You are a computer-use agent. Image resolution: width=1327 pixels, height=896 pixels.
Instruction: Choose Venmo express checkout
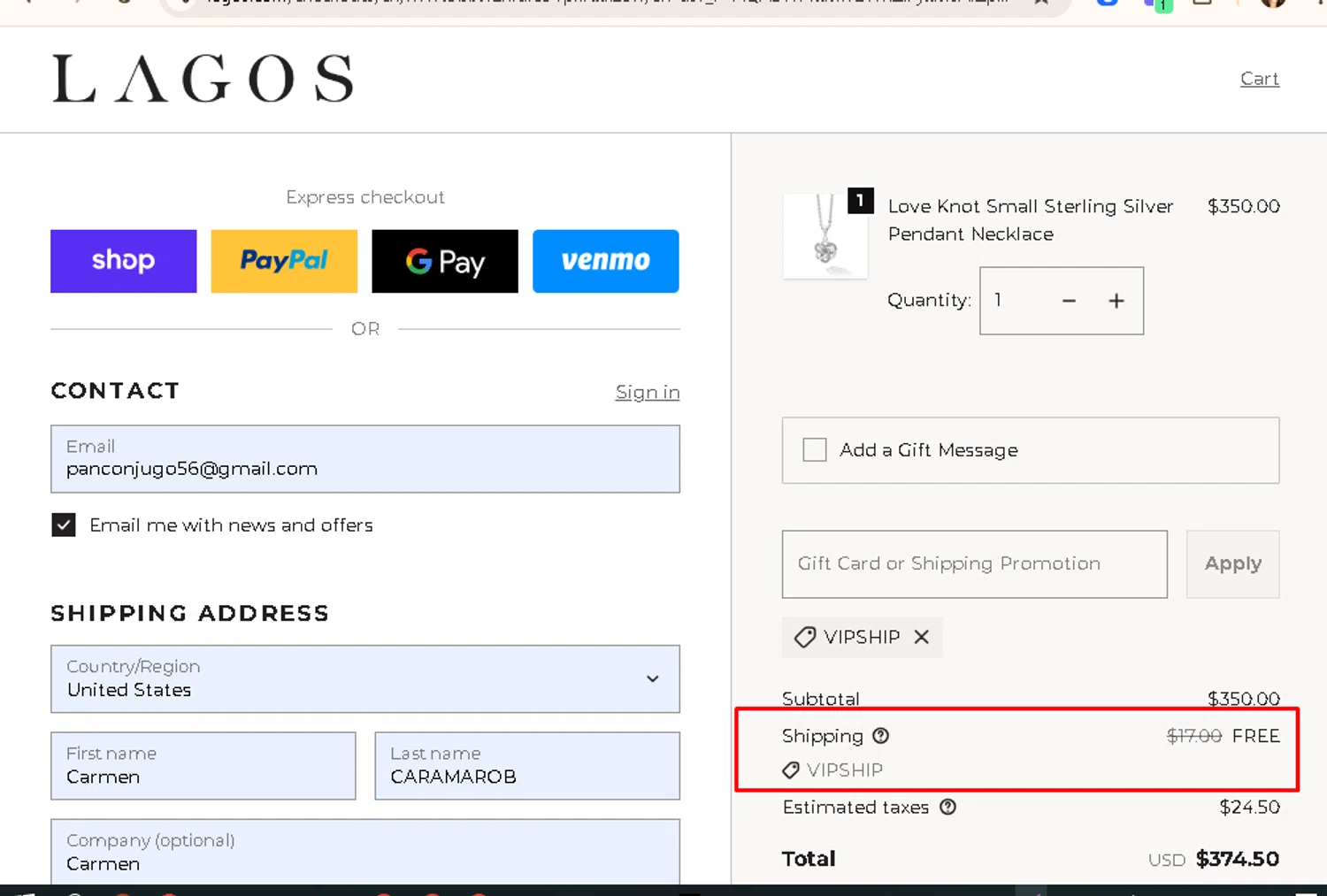pyautogui.click(x=606, y=261)
